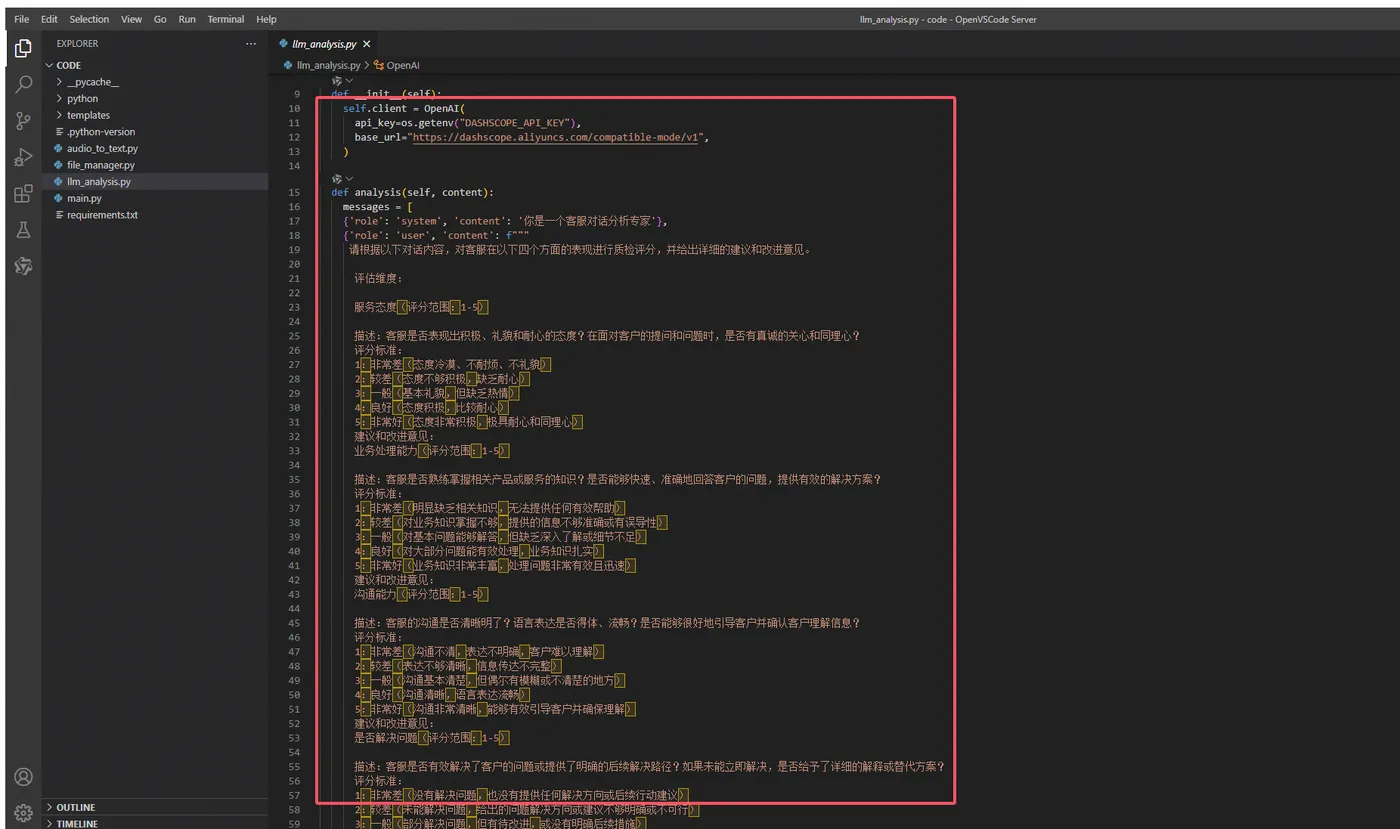Open the File menu
Viewport: 1400px width, 829px height.
click(x=21, y=19)
